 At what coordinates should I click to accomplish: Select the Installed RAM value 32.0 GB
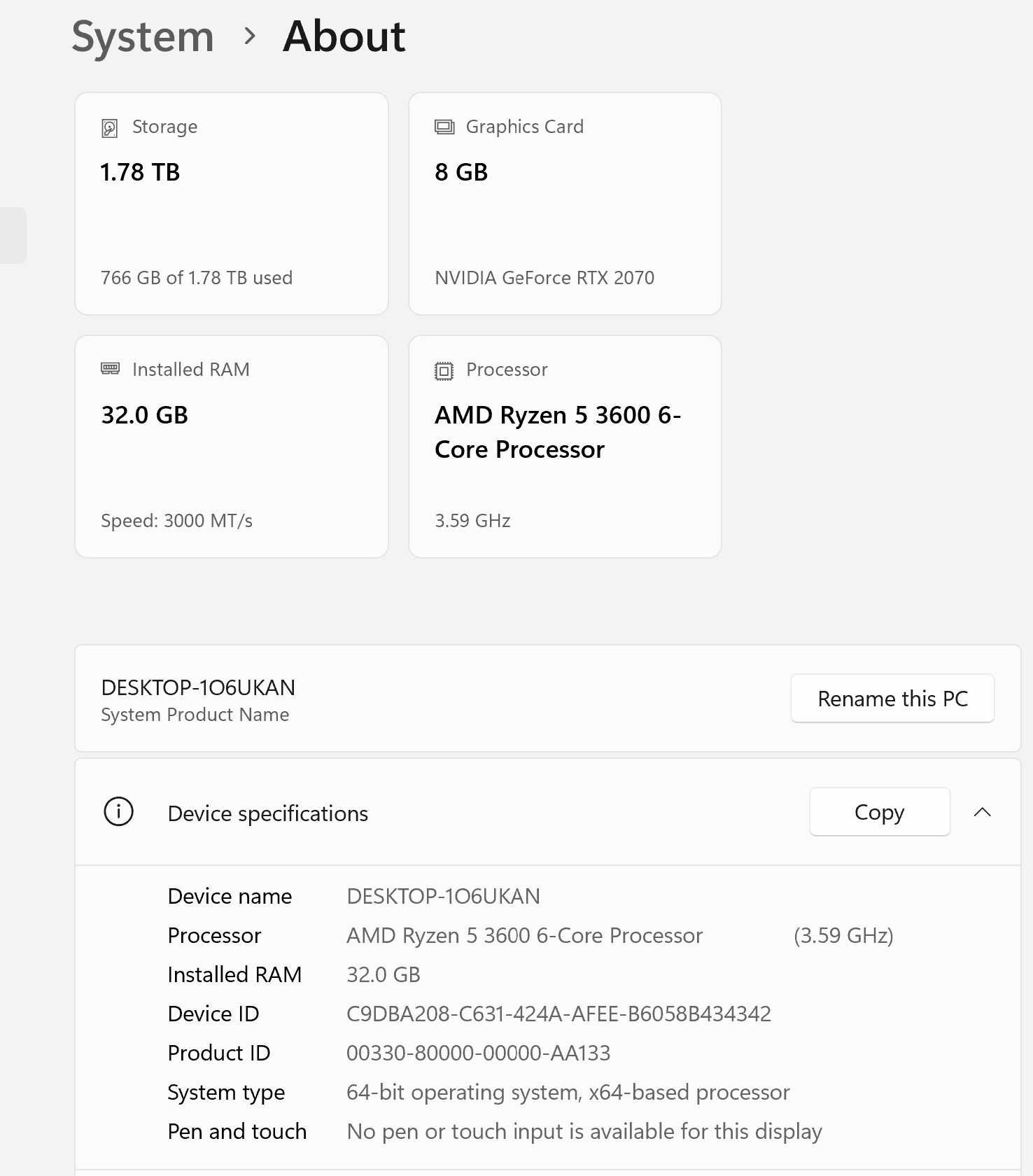tap(384, 974)
